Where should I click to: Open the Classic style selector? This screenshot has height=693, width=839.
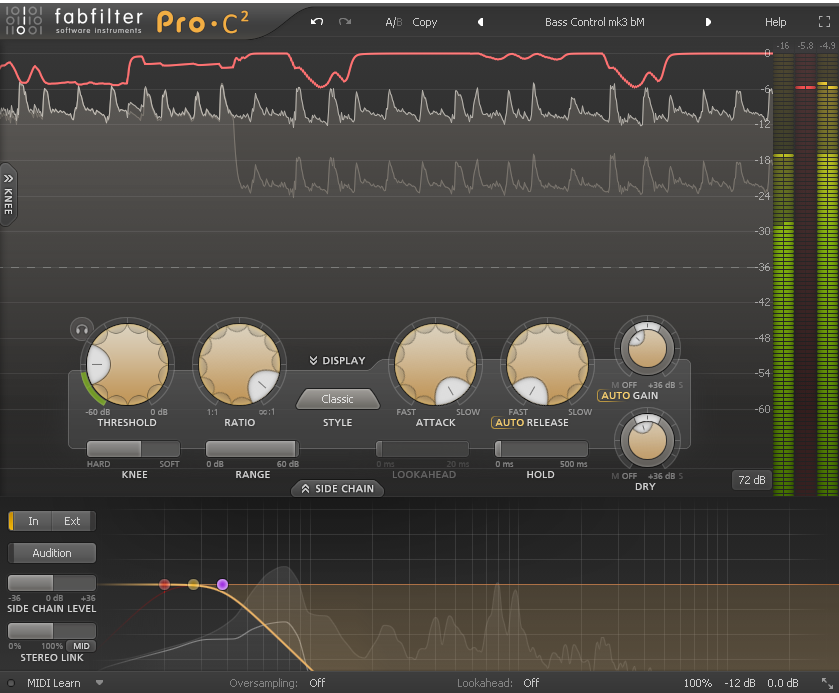(337, 399)
